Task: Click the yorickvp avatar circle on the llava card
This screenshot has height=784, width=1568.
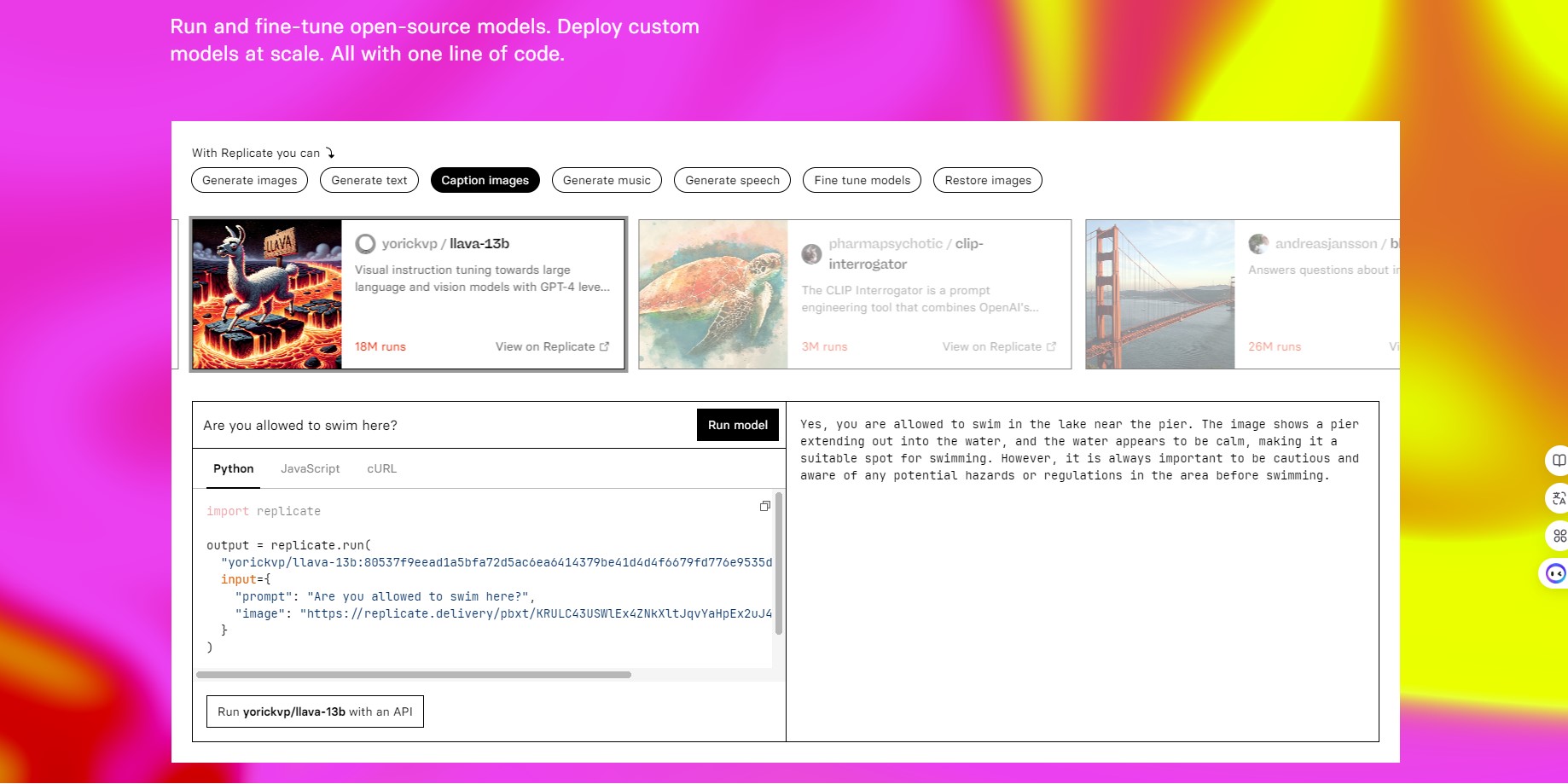Action: 365,244
